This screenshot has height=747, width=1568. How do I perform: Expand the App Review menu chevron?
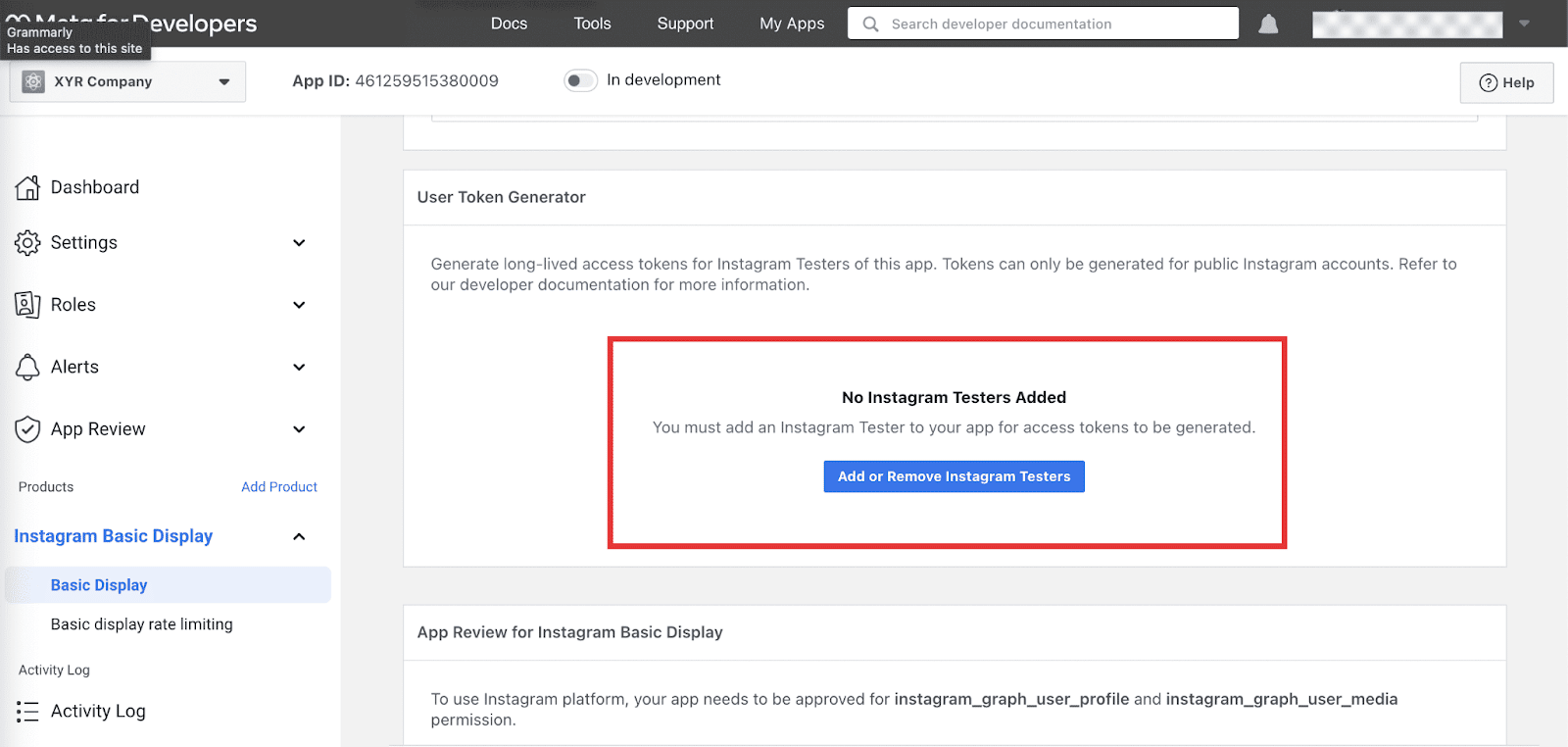tap(299, 429)
